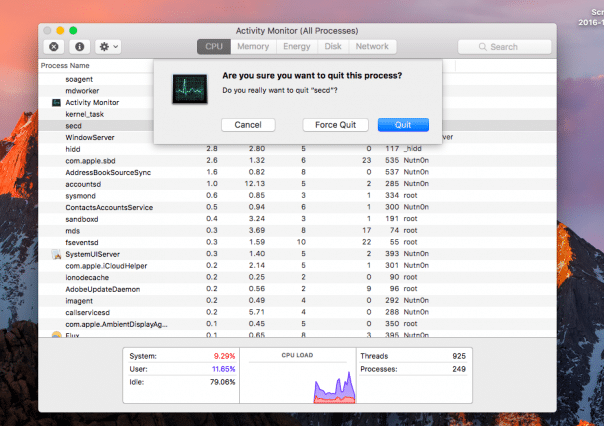
Task: Select the lonodecache process
Action: pyautogui.click(x=87, y=277)
